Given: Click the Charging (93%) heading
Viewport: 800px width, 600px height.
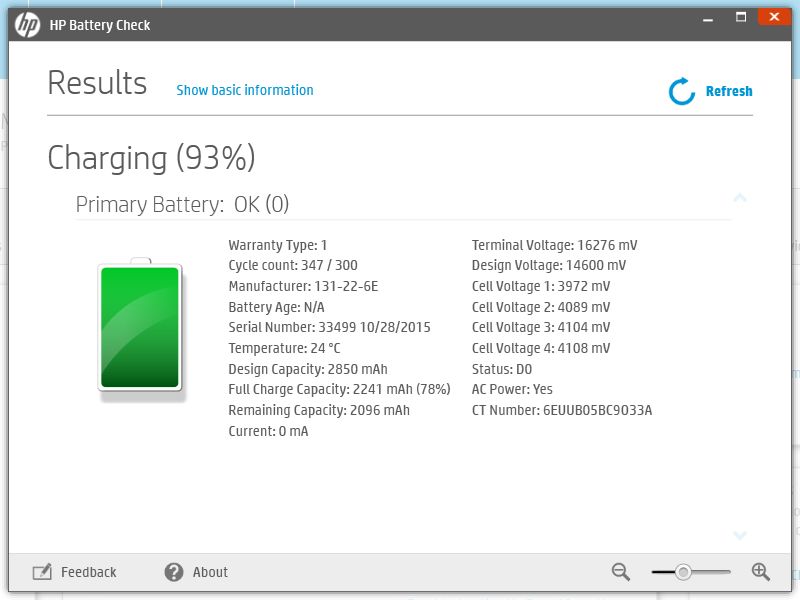Looking at the screenshot, I should click(151, 158).
